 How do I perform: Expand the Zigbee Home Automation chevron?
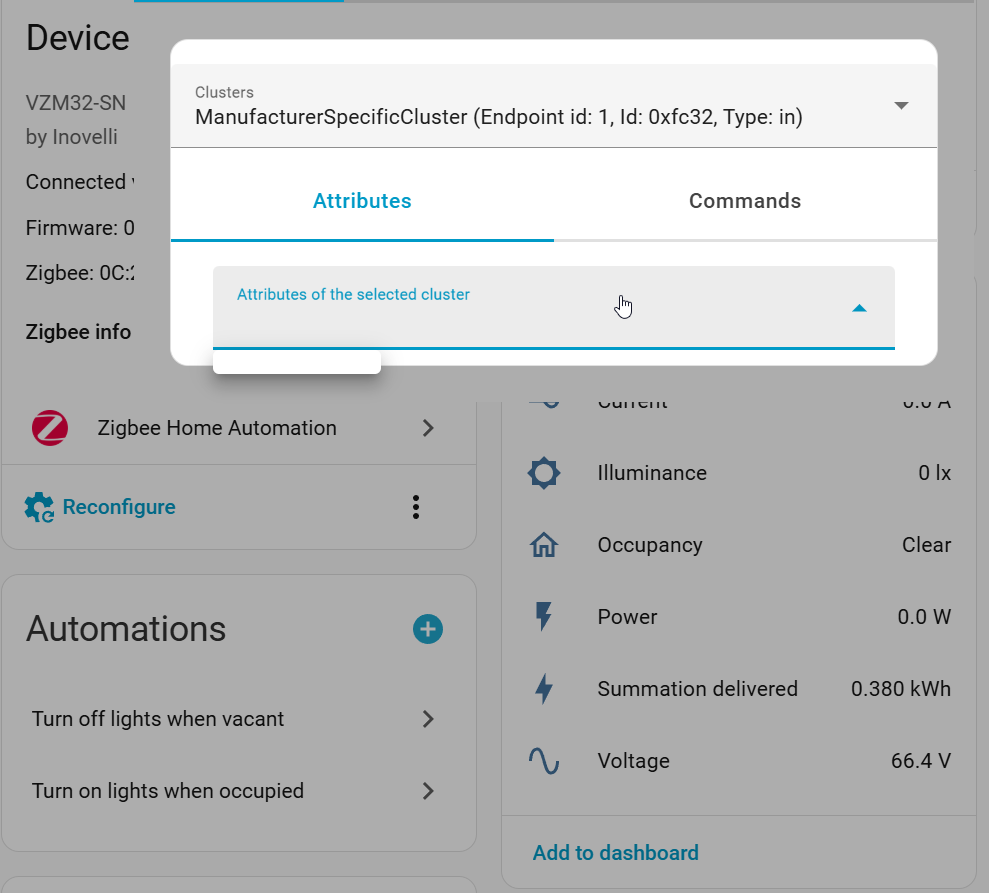(x=428, y=428)
